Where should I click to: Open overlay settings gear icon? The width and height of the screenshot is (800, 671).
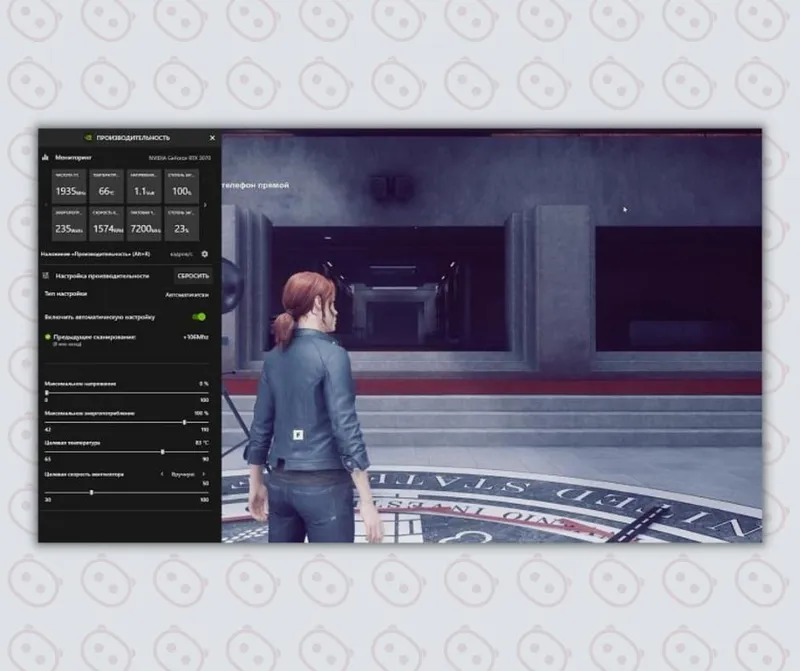(x=205, y=254)
